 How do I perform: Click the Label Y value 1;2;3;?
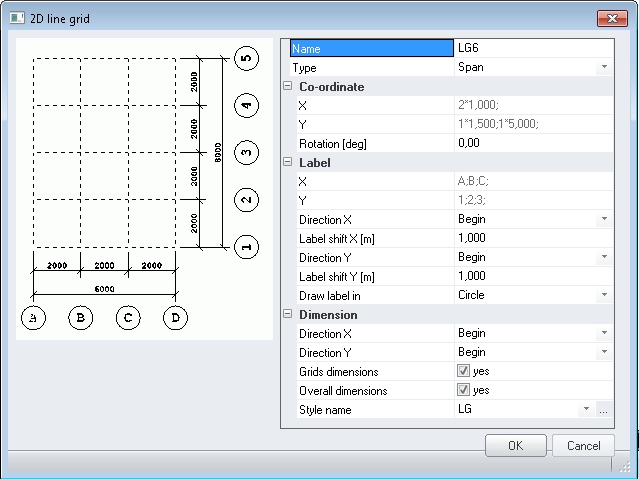click(x=533, y=200)
